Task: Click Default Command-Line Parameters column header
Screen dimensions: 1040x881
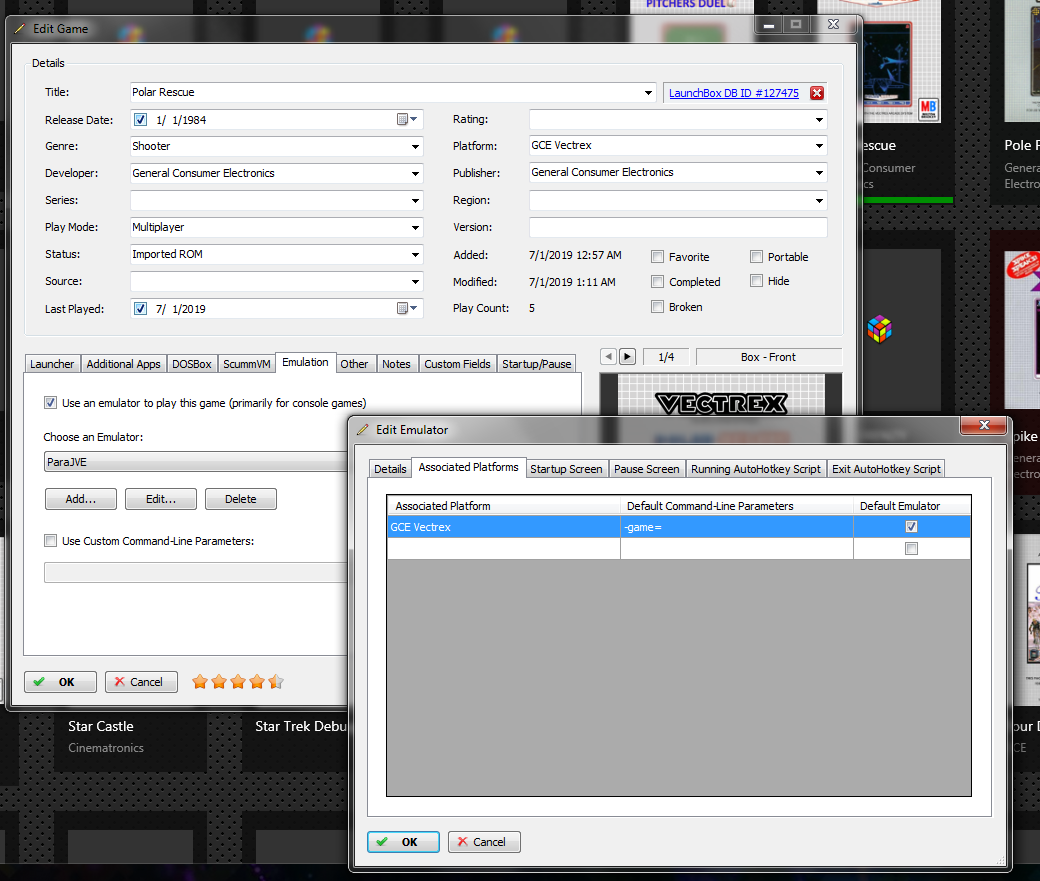Action: (737, 506)
